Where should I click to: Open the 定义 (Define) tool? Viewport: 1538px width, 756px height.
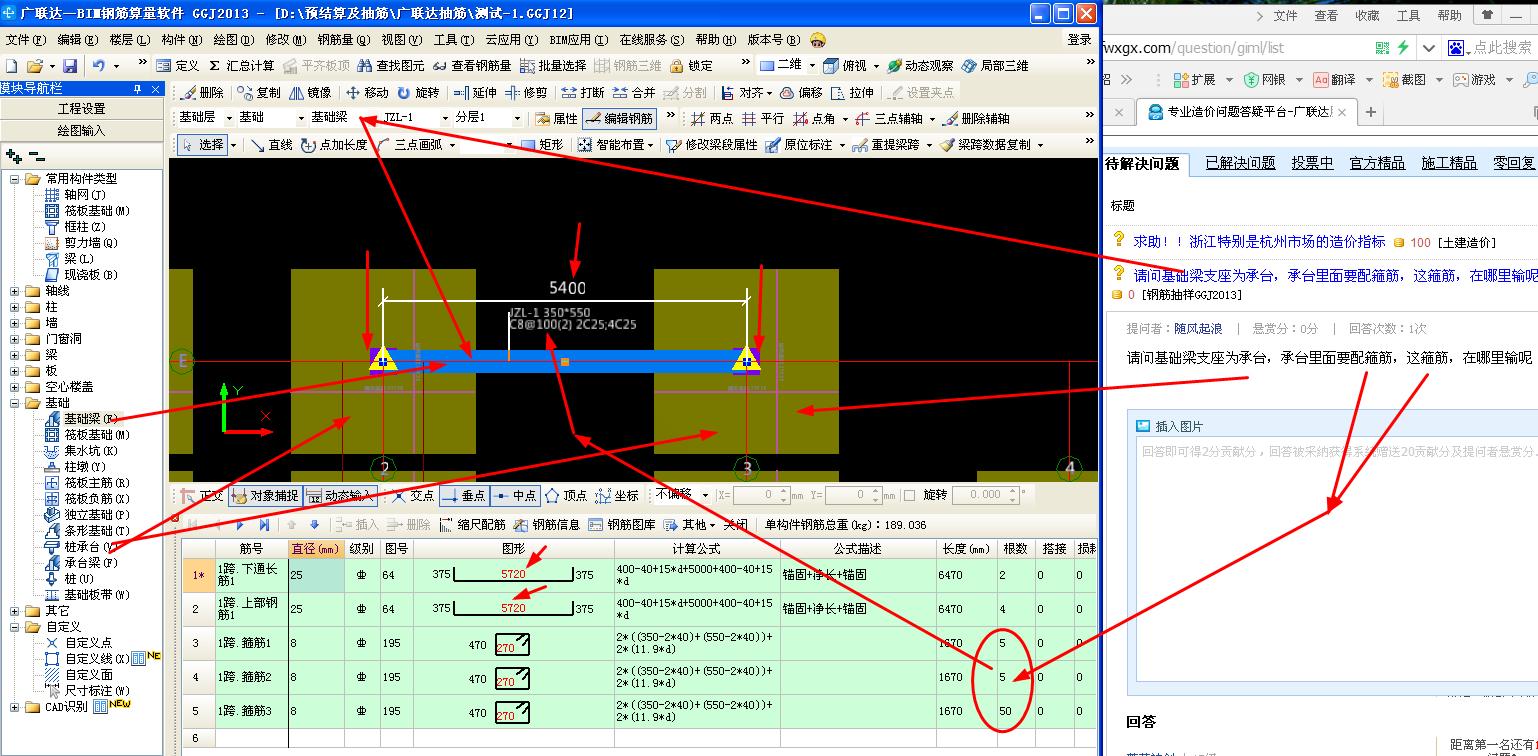click(x=179, y=65)
